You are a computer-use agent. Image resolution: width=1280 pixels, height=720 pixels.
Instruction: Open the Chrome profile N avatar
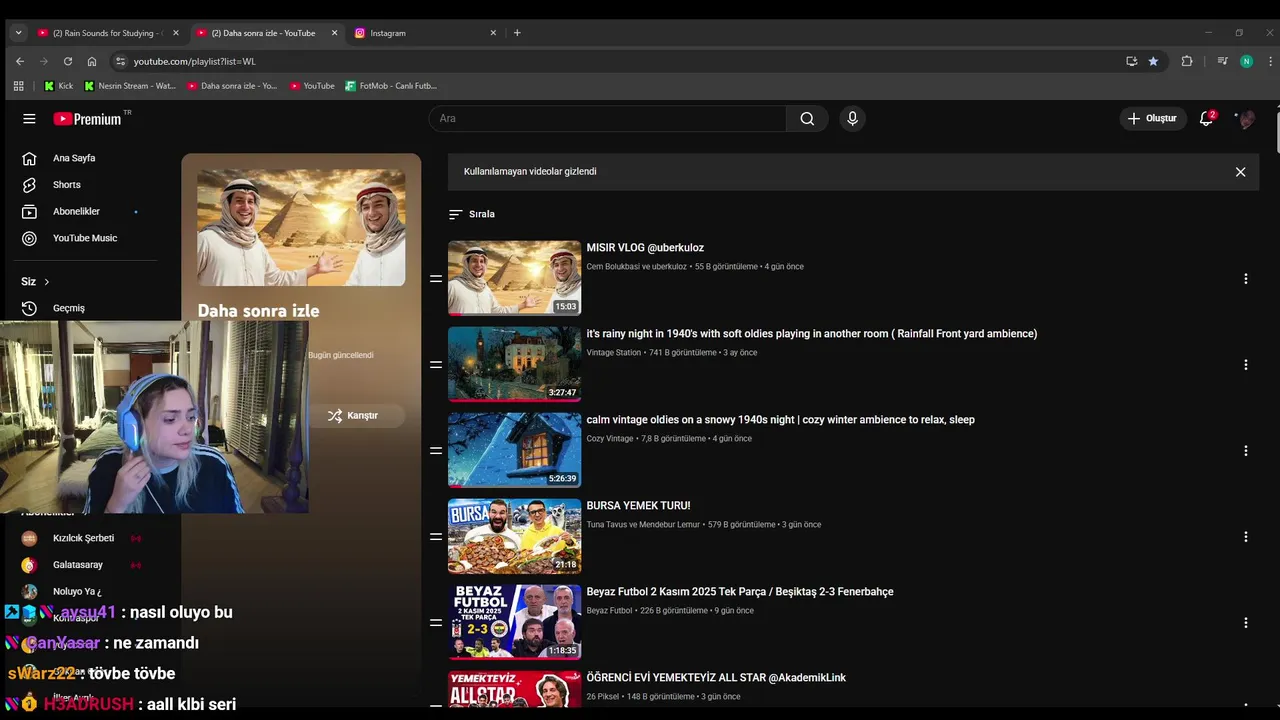(1246, 61)
